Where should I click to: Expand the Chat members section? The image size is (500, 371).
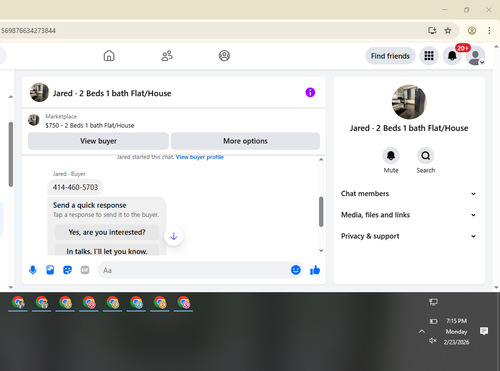409,194
